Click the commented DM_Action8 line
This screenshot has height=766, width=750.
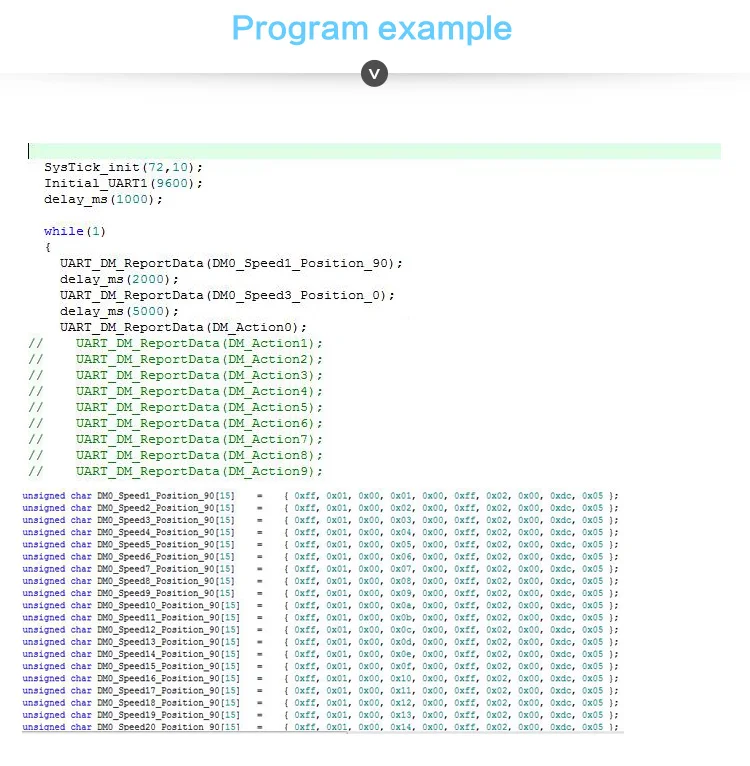(175, 455)
